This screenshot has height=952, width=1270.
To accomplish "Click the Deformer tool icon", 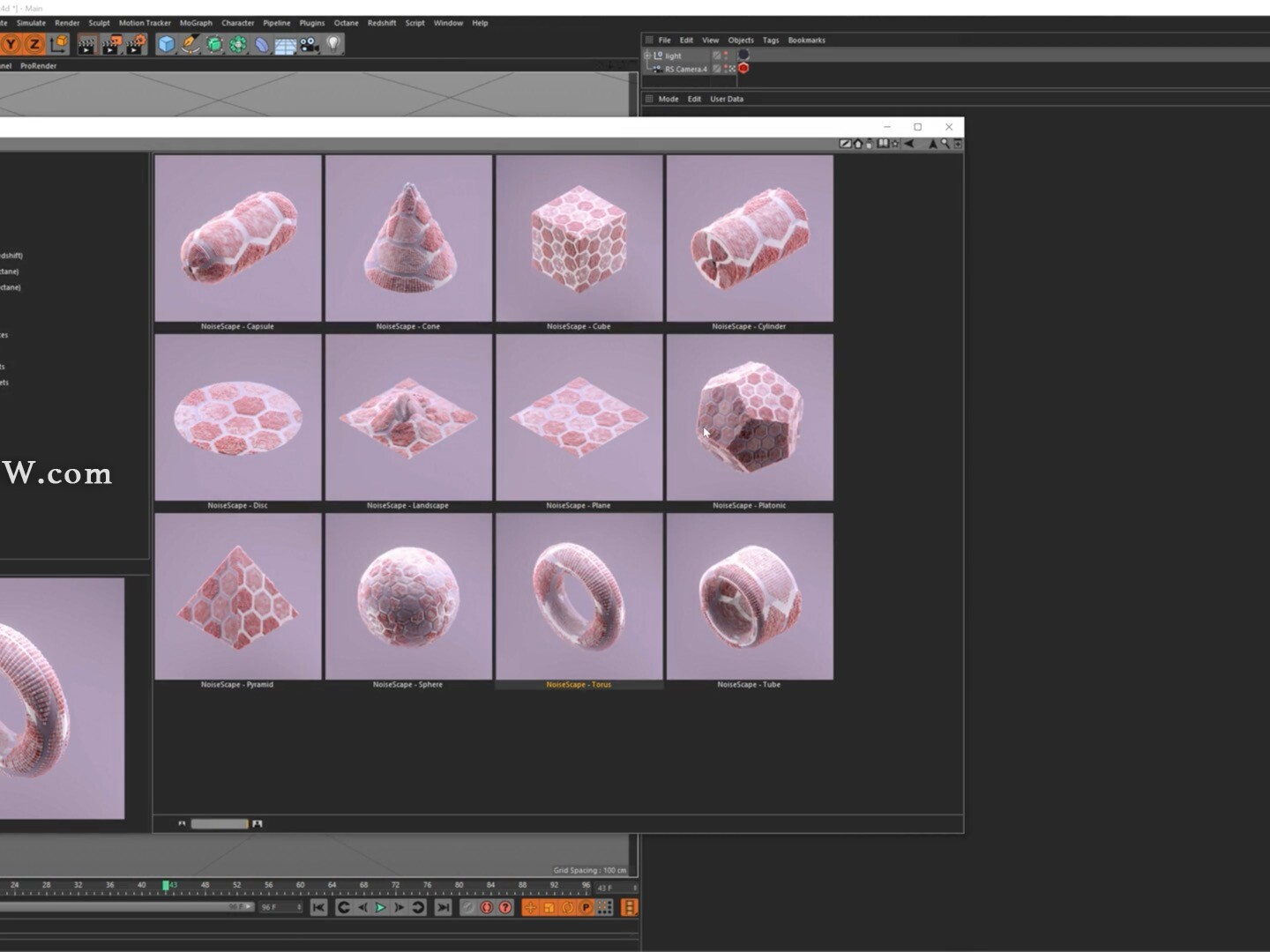I will point(262,43).
